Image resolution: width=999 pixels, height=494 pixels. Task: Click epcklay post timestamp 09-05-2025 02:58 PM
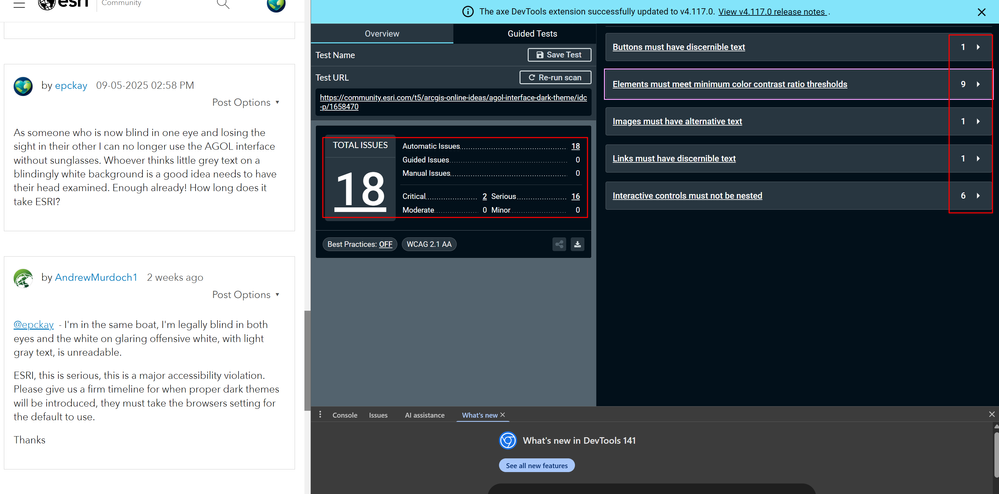click(145, 85)
